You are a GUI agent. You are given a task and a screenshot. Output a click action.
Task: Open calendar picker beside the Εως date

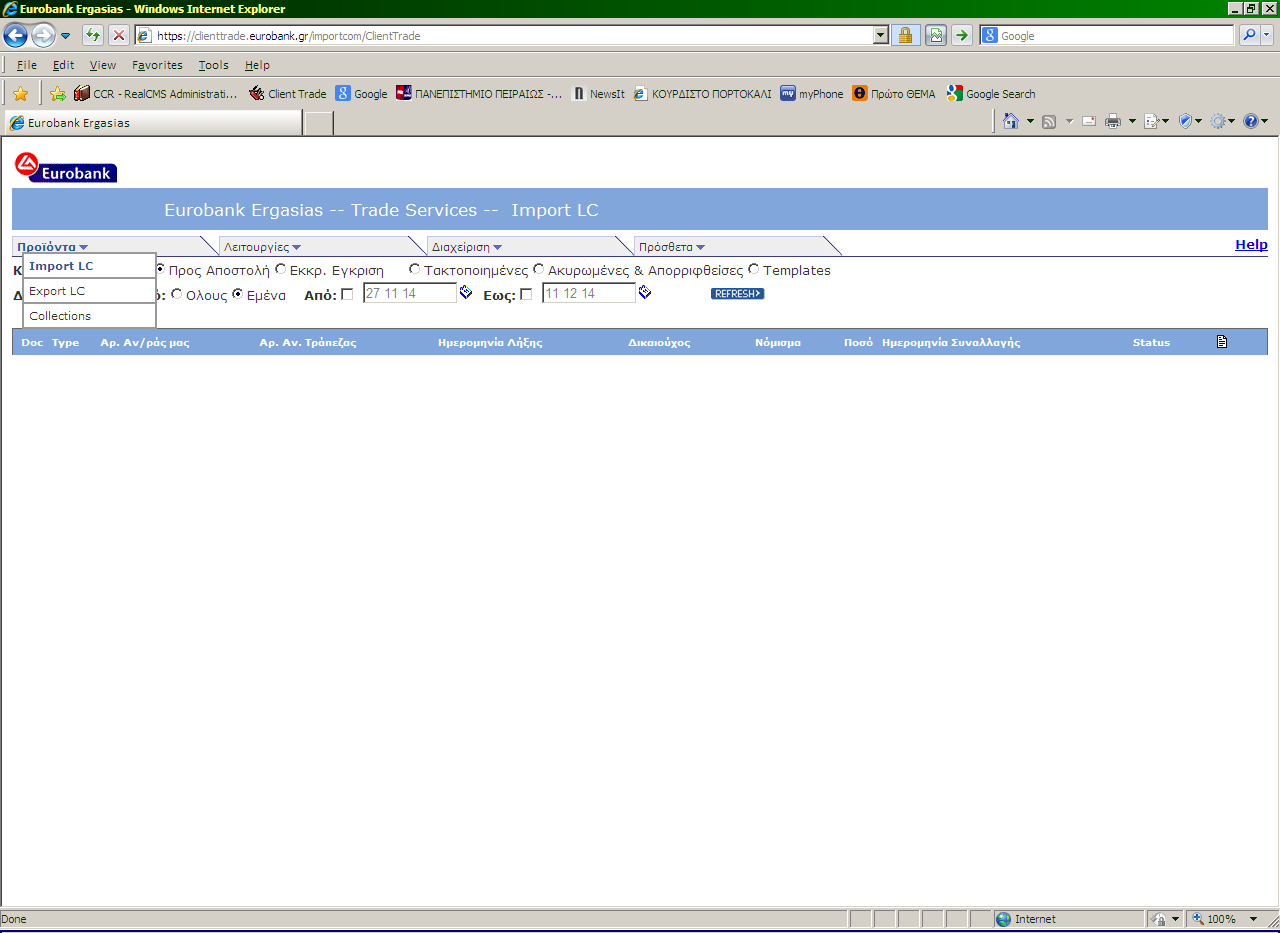click(x=645, y=292)
